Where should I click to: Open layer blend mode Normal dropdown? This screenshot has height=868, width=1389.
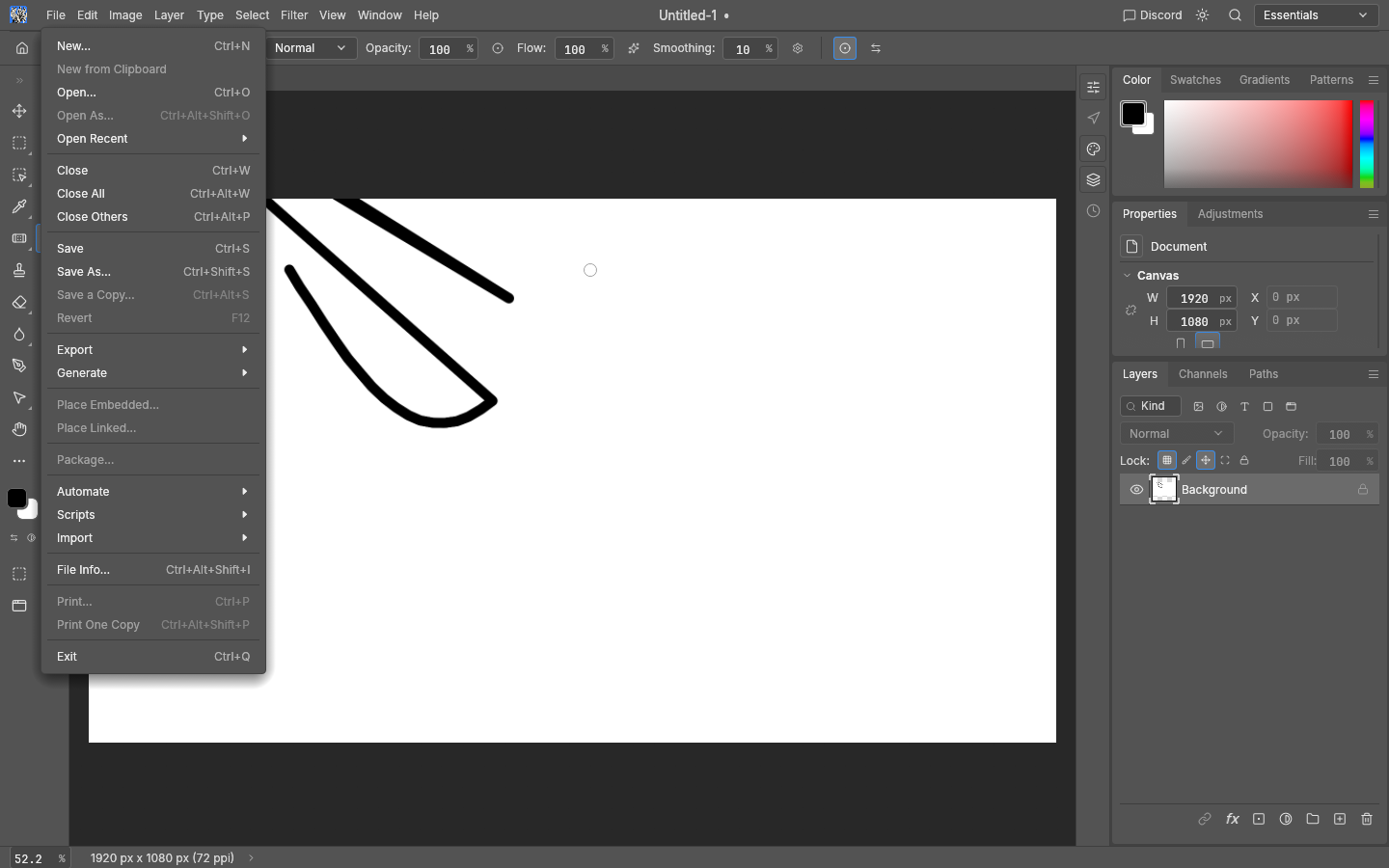[1177, 434]
